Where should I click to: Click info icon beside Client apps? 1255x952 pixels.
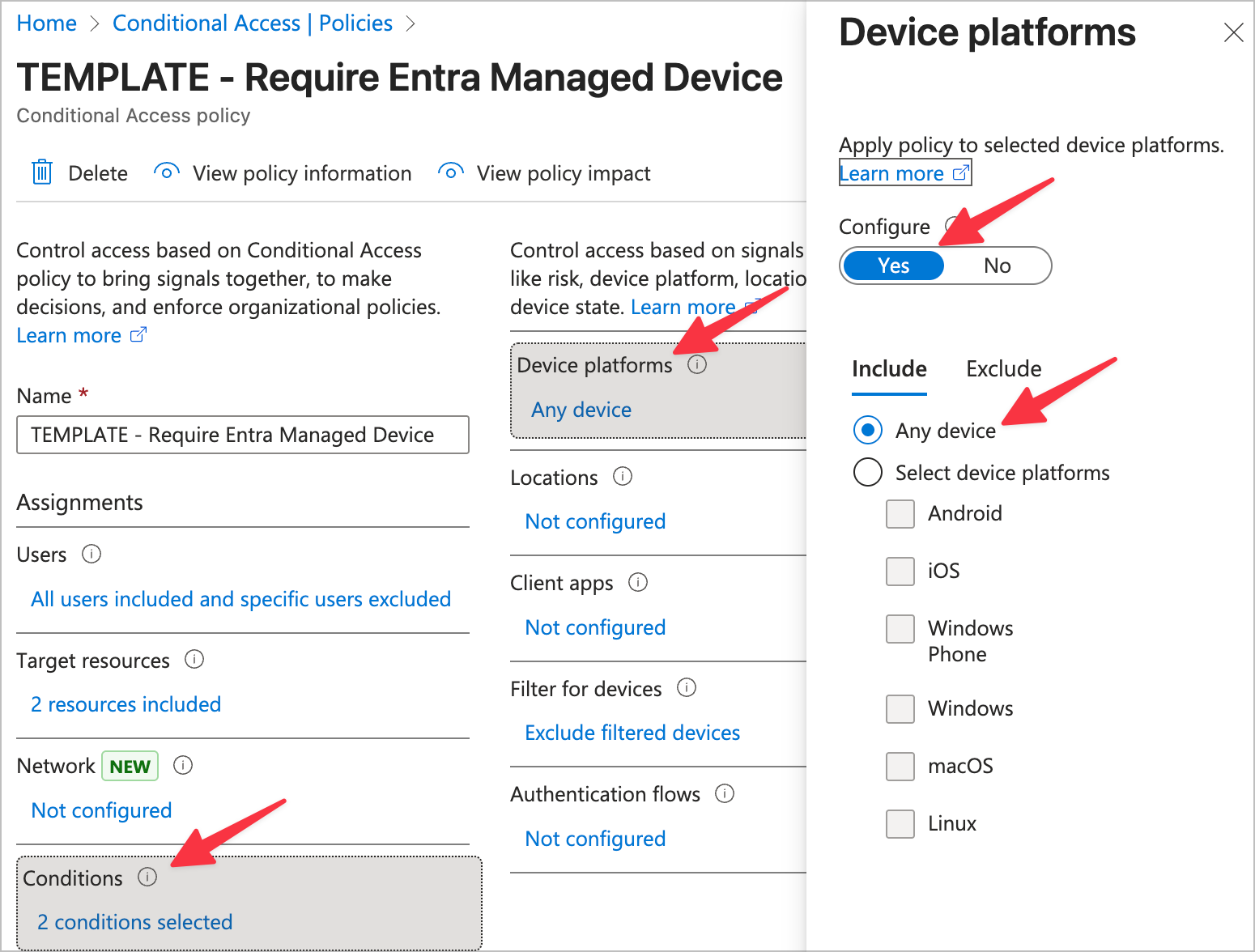coord(638,583)
